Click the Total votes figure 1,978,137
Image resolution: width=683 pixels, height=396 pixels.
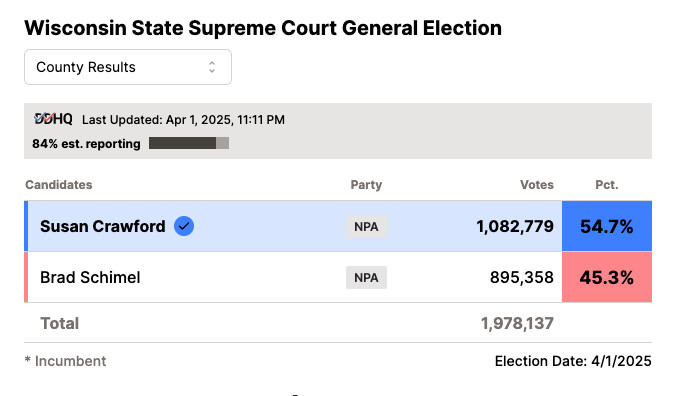[517, 324]
